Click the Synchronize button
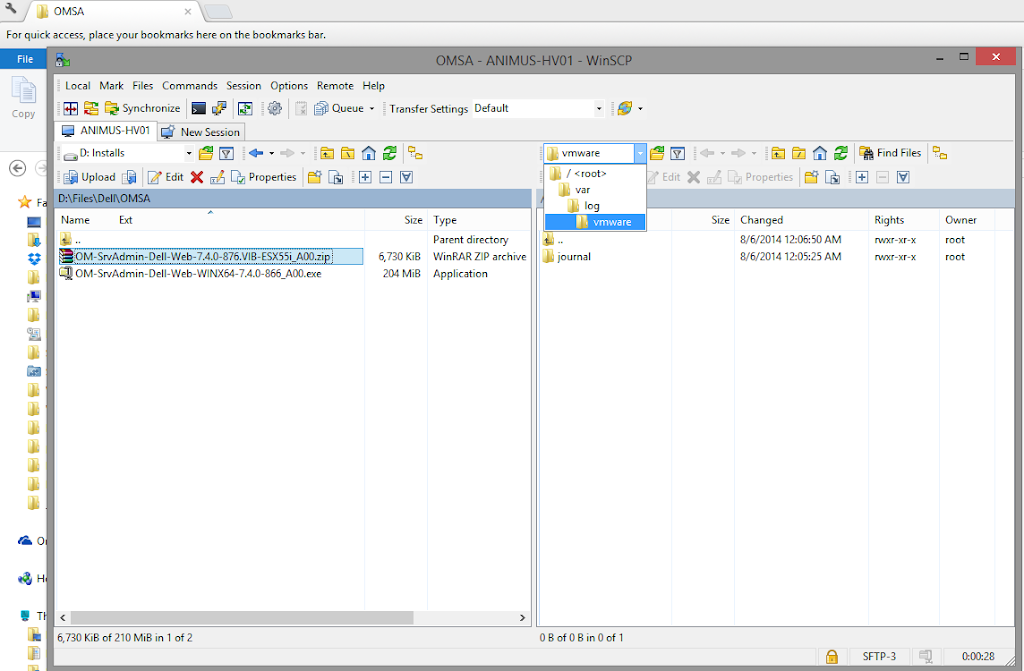The image size is (1024, 671). click(x=143, y=108)
